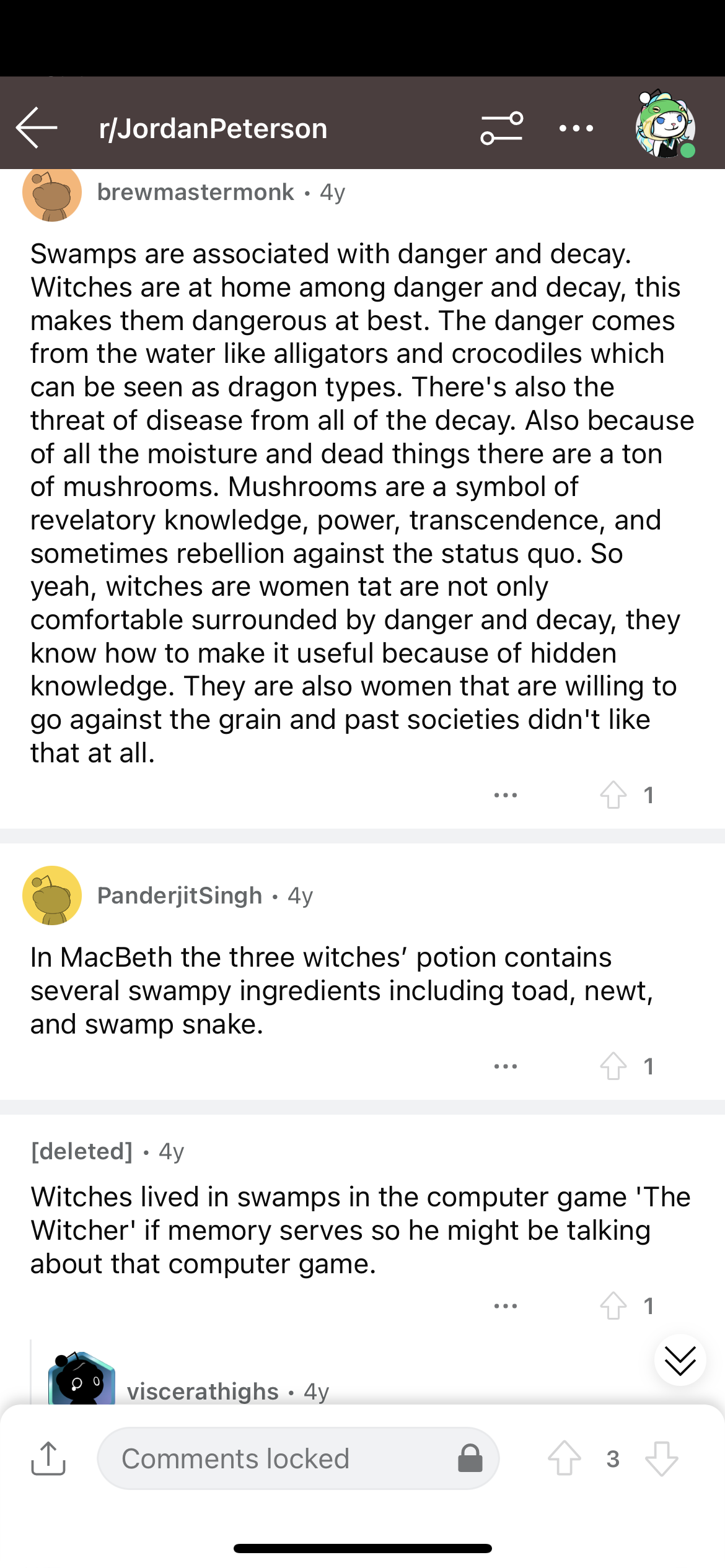The image size is (725, 1568).
Task: Downvote the post in bottom bar
Action: coord(661,1458)
